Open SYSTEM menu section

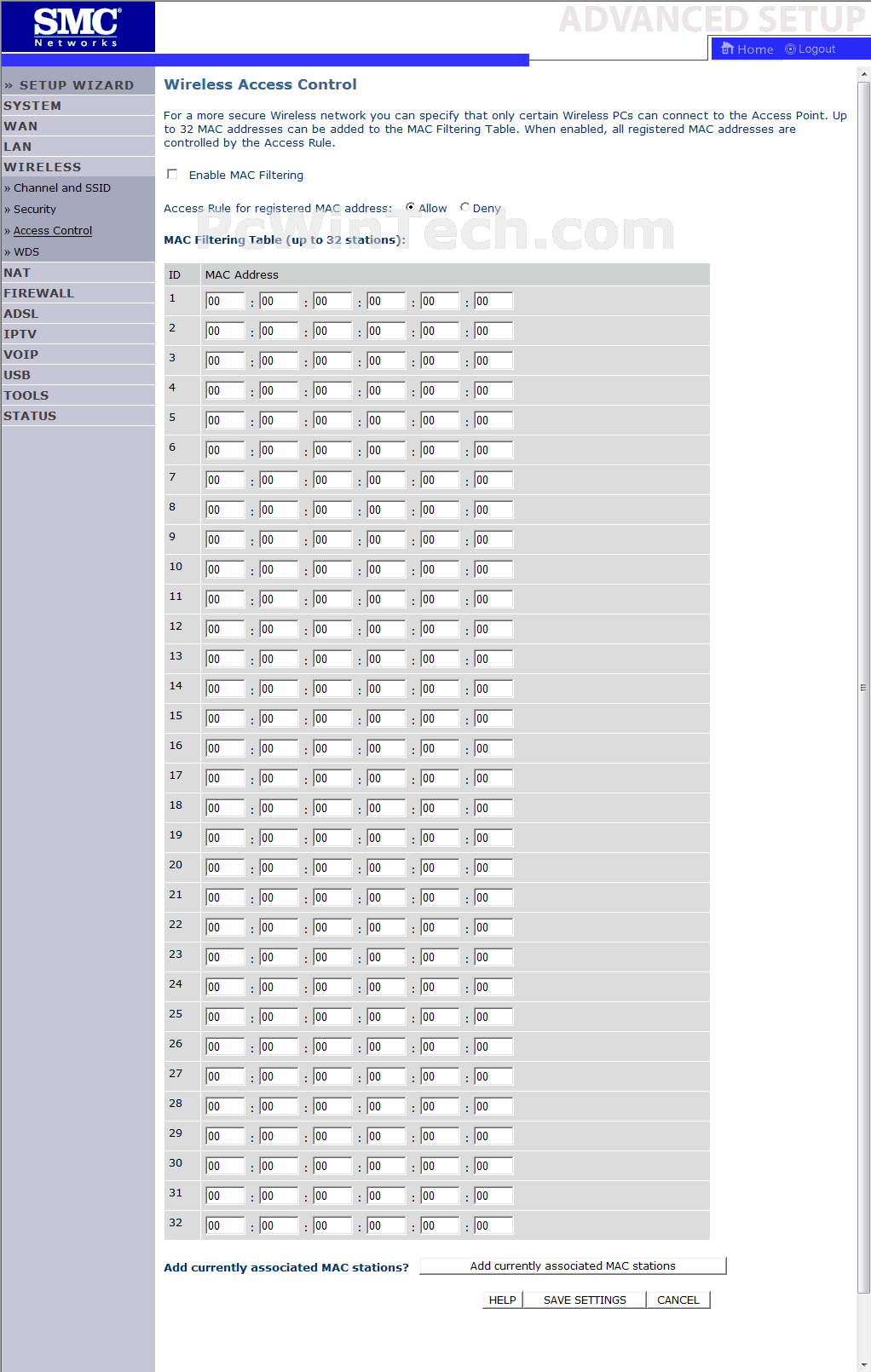tap(32, 106)
